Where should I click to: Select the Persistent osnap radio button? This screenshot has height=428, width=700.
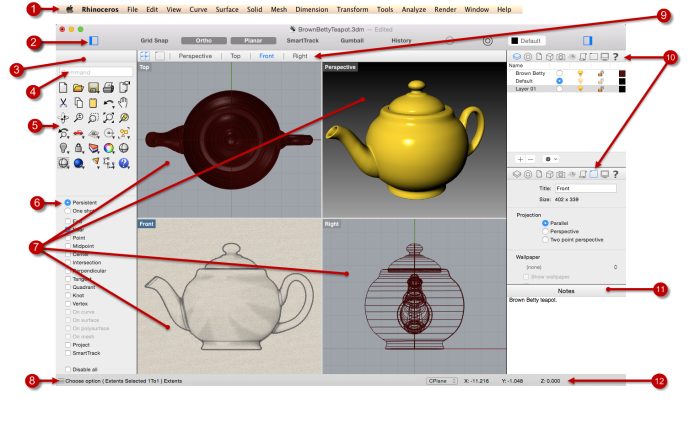[68, 203]
